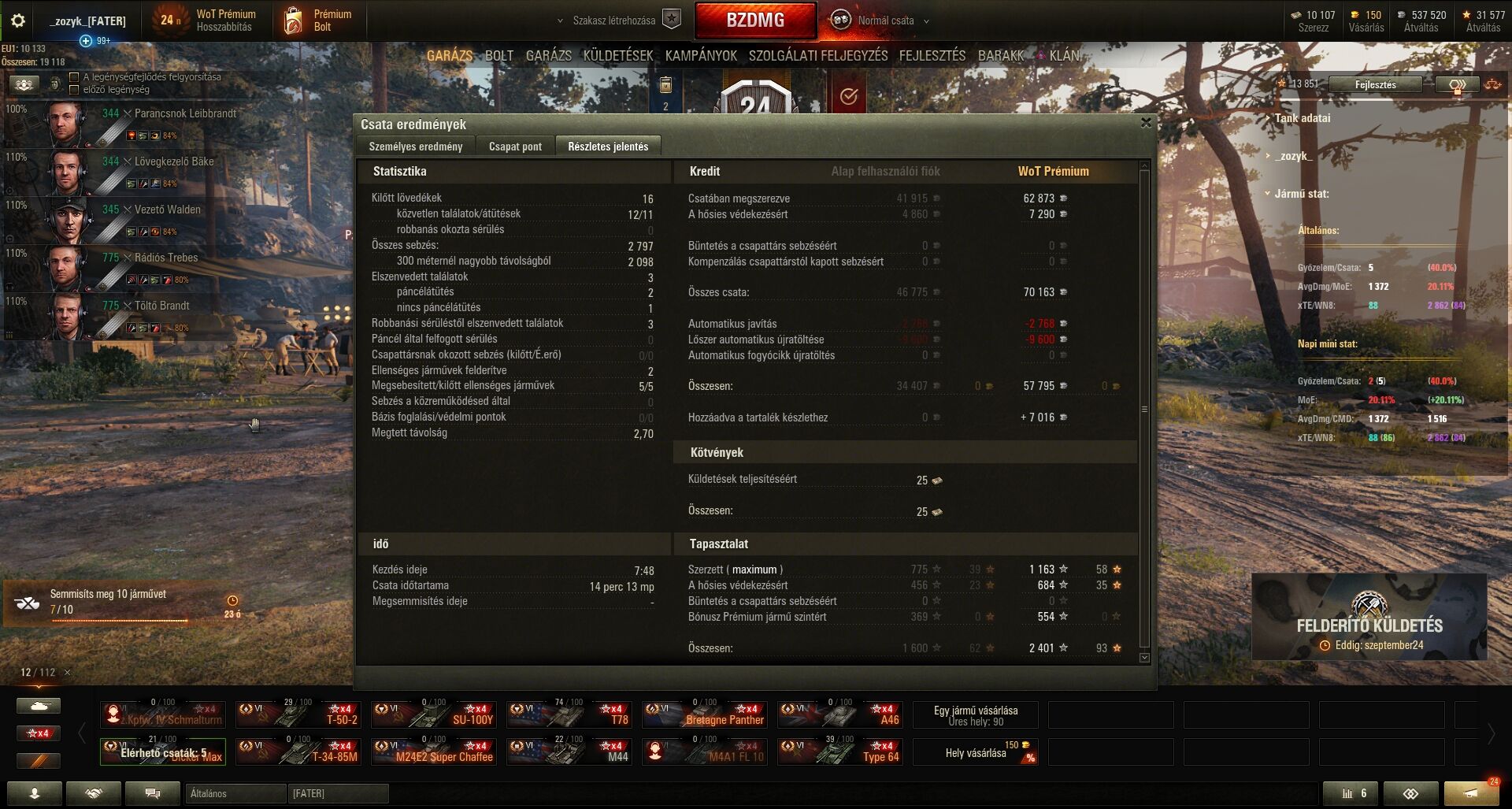Switch to Személyes eredmény tab
Image resolution: width=1512 pixels, height=809 pixels.
tap(416, 147)
